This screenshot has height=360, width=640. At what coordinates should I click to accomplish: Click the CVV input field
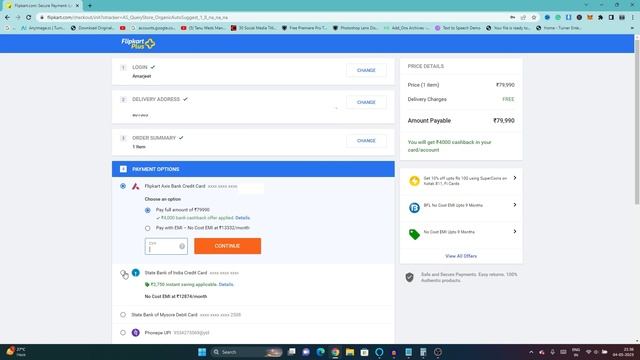166,246
